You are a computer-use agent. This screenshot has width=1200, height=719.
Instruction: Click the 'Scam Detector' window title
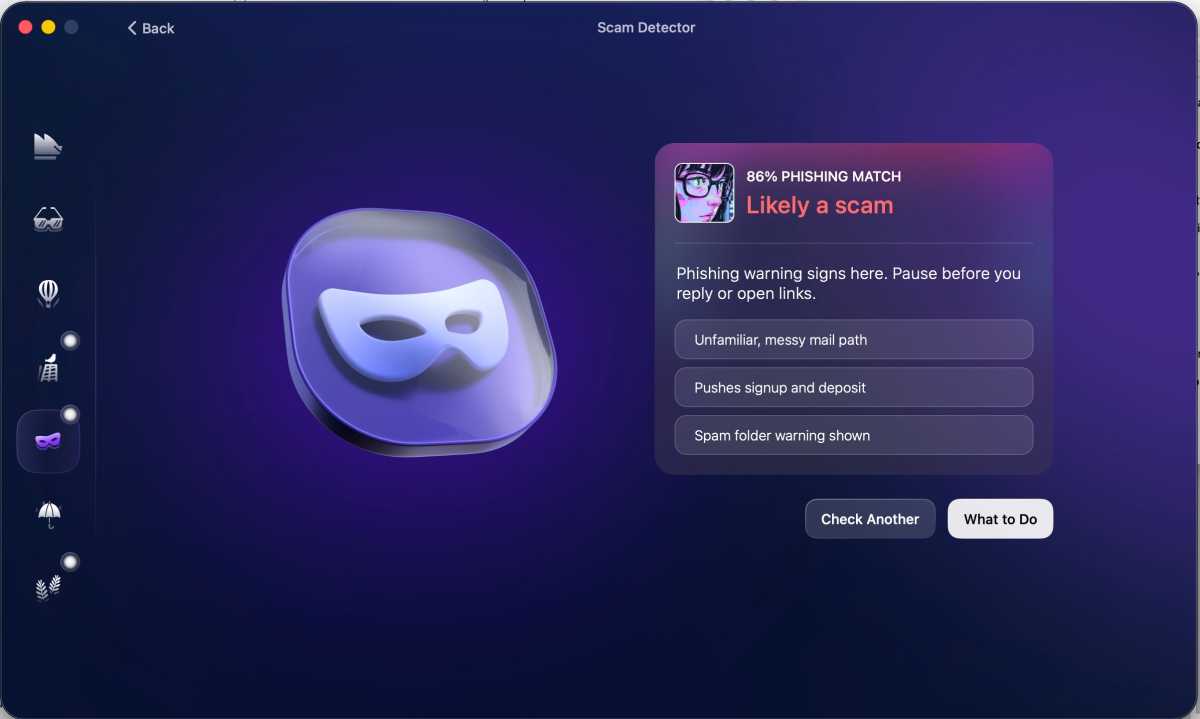(x=646, y=28)
